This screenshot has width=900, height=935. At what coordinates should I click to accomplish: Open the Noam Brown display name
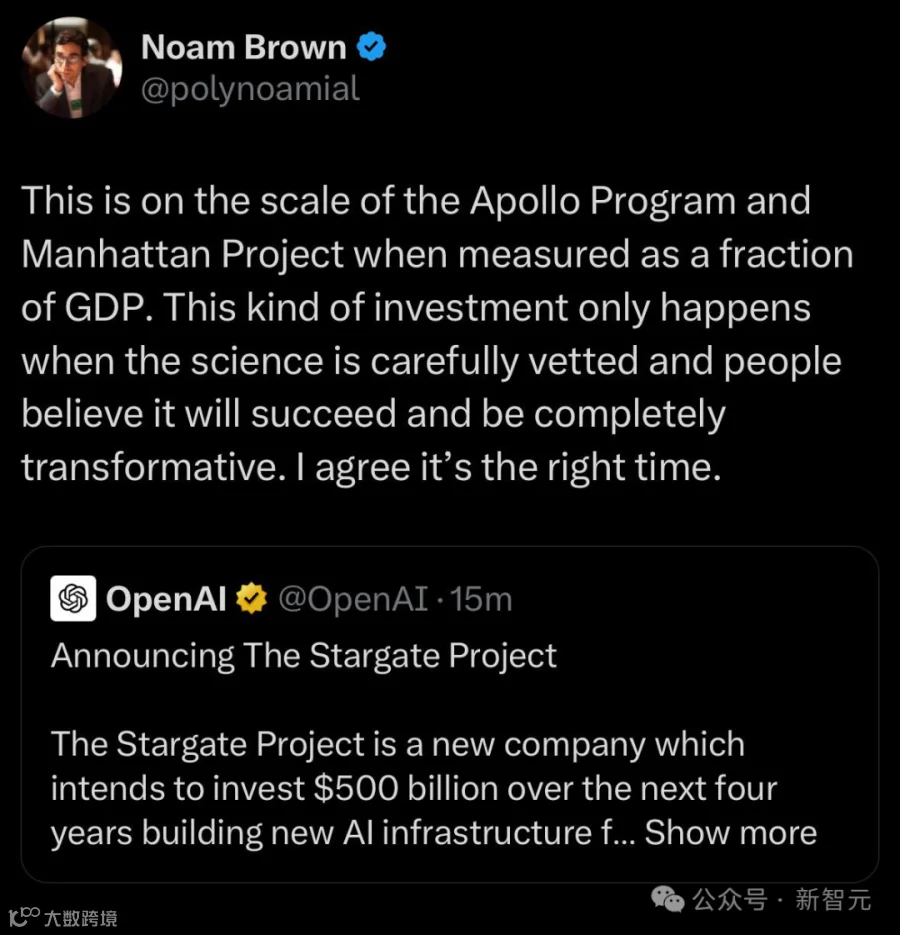(x=243, y=47)
